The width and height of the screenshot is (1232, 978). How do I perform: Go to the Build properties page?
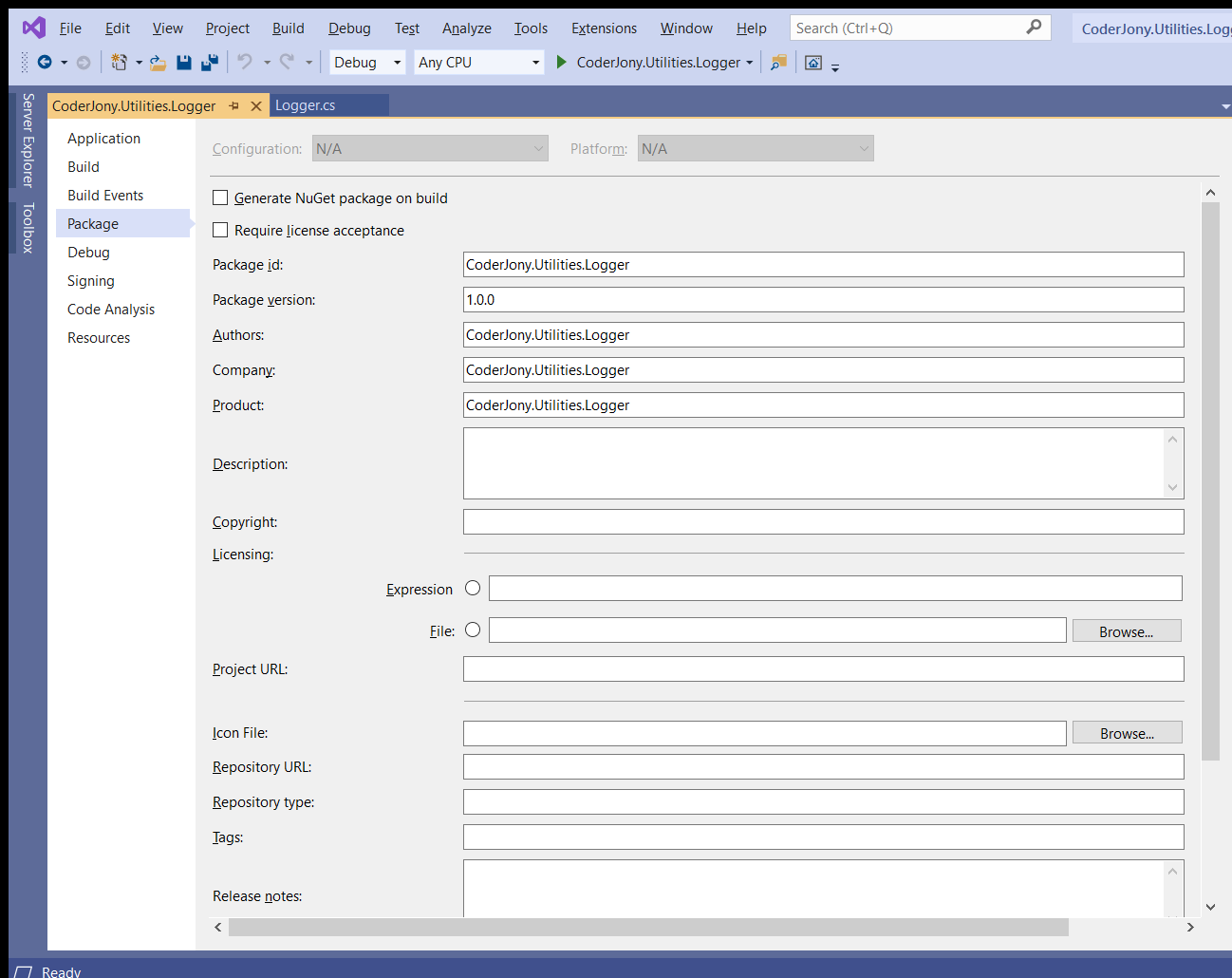point(84,167)
